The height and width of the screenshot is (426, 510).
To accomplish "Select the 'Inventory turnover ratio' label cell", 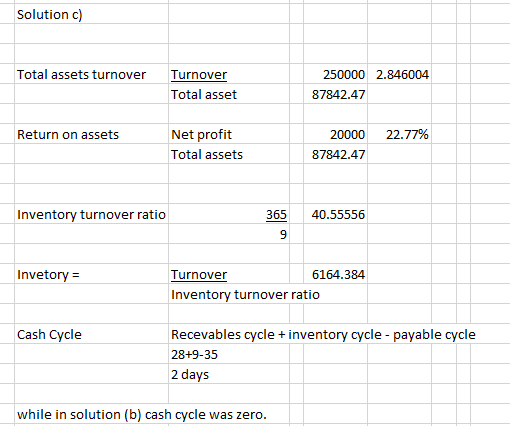I will click(91, 214).
